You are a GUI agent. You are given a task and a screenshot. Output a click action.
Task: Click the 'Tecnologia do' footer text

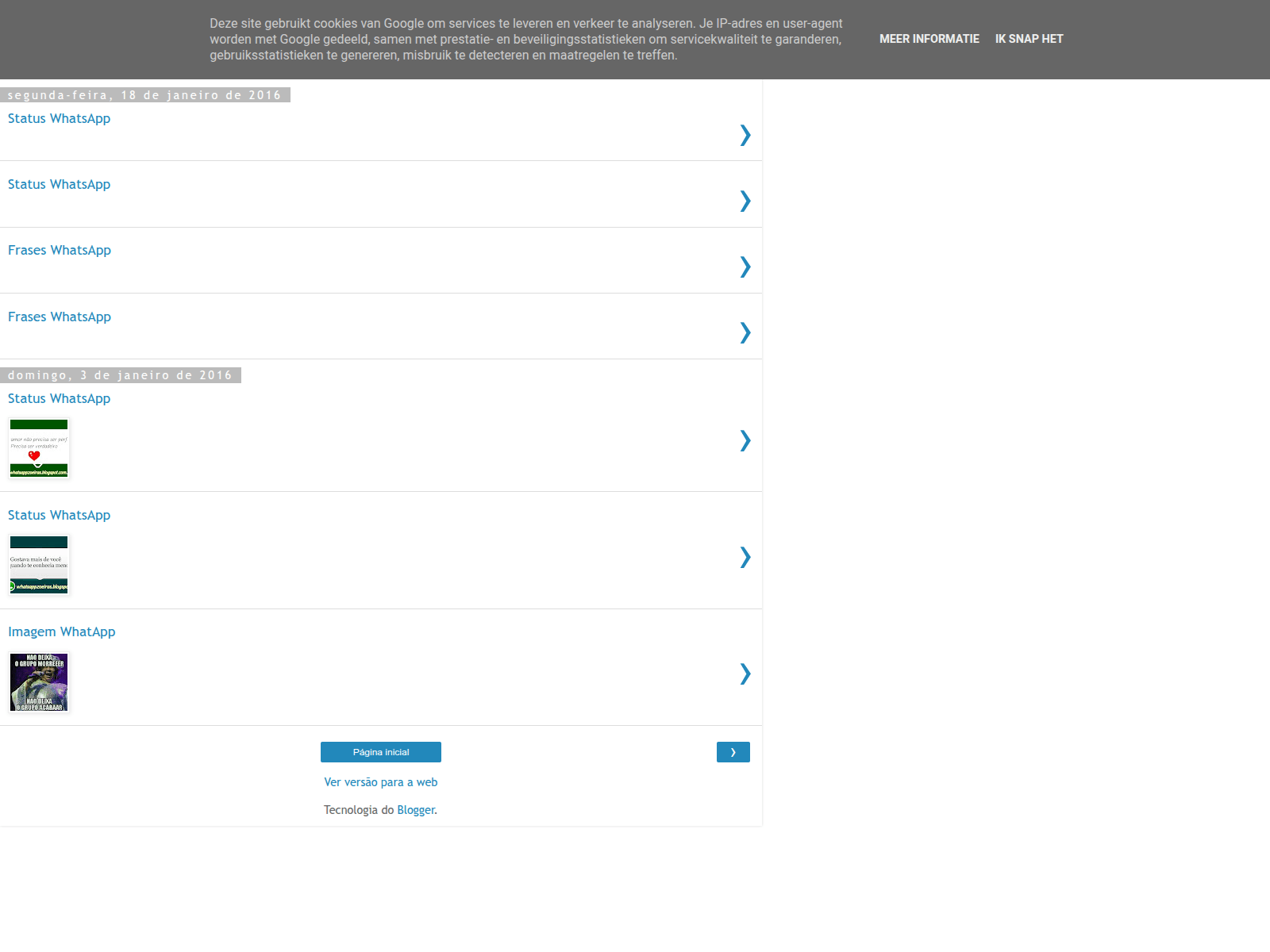(359, 810)
